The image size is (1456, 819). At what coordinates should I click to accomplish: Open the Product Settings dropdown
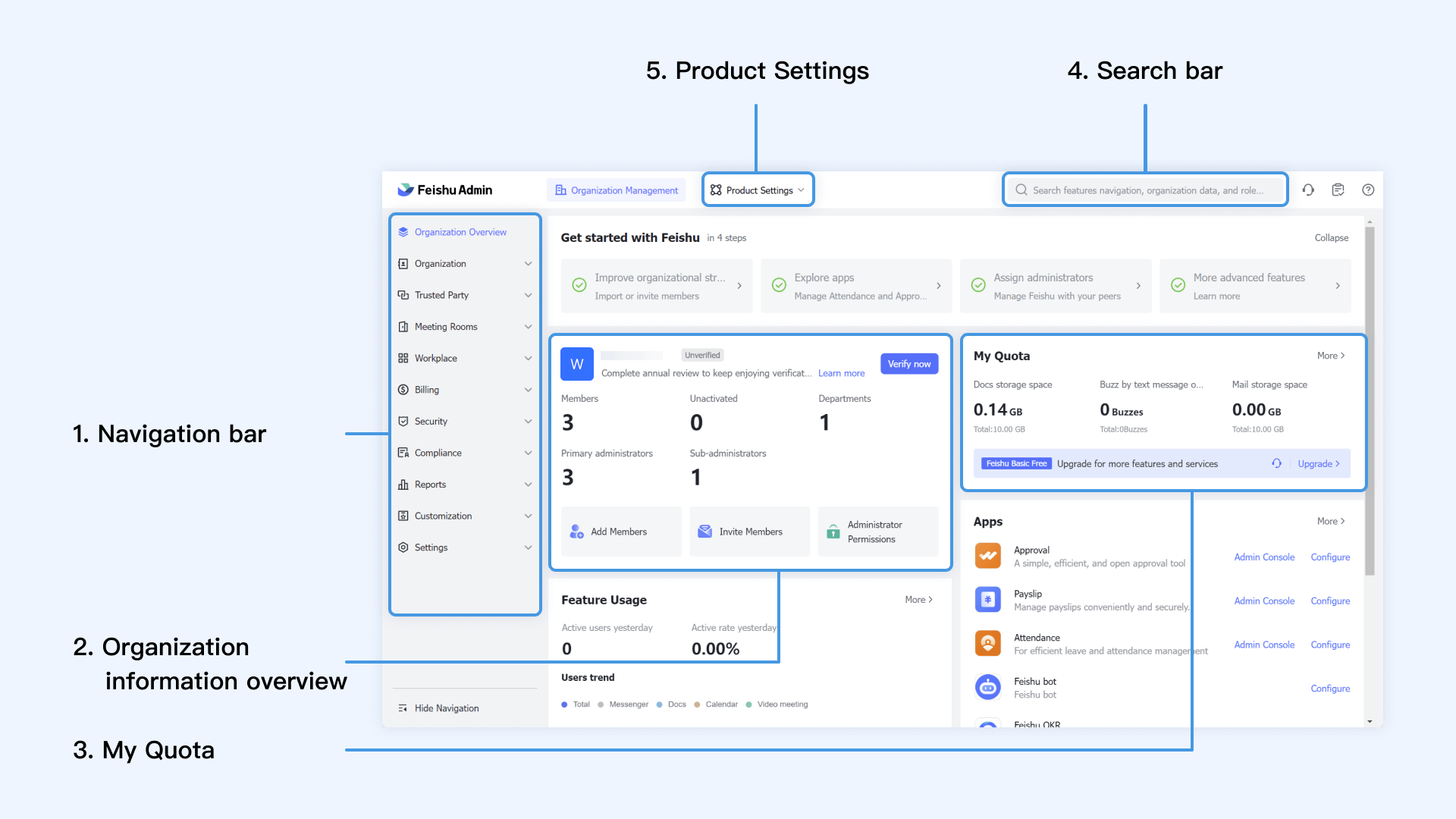[758, 190]
